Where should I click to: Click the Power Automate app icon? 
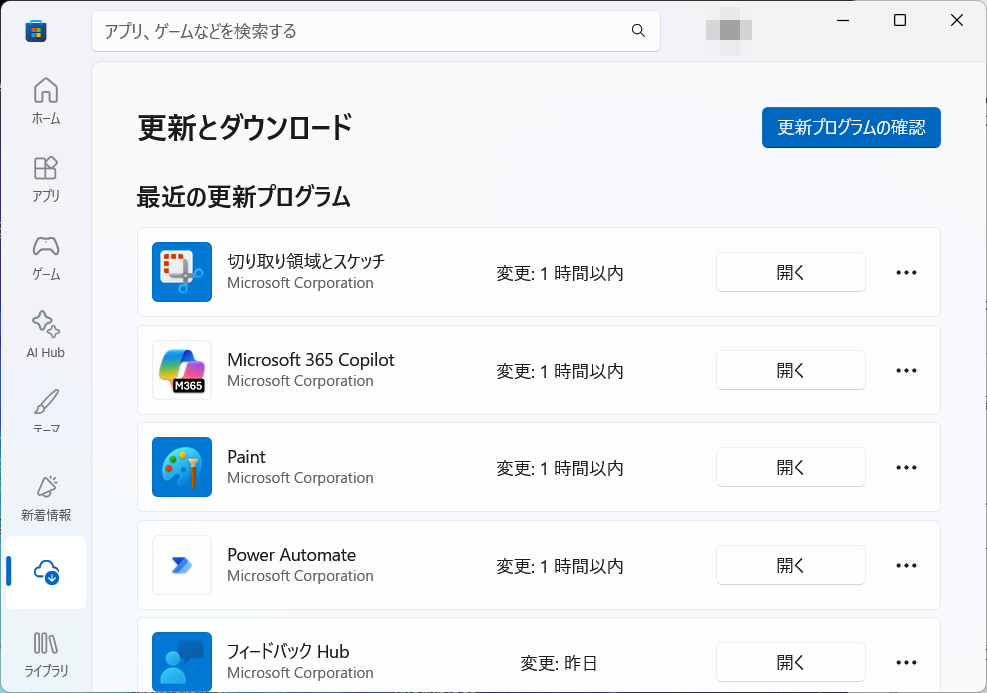point(182,565)
